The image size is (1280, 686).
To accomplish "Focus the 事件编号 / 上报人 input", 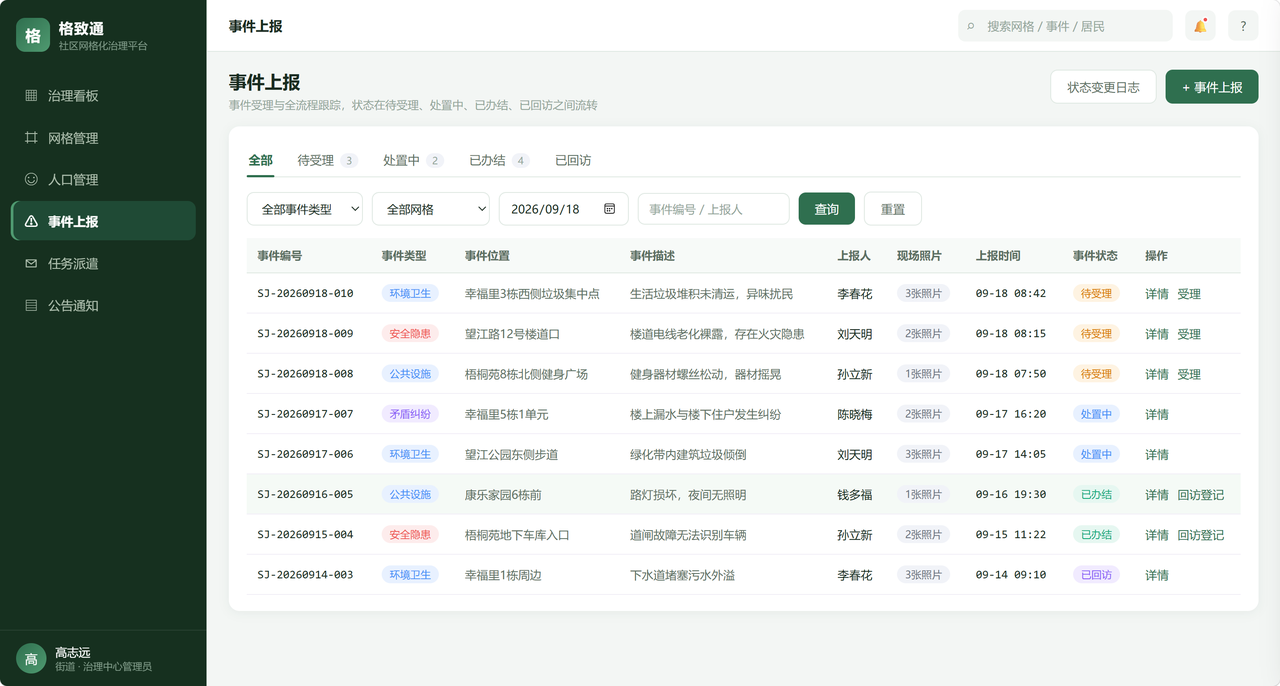I will (x=714, y=209).
